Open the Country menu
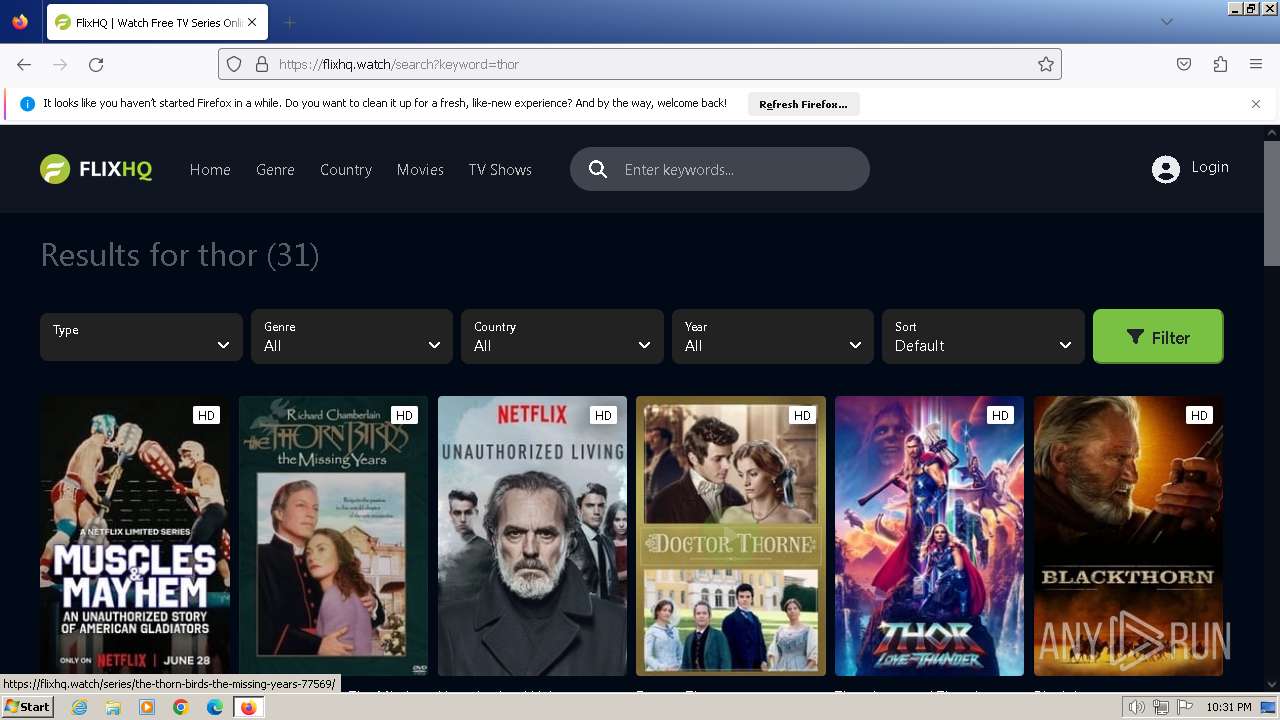This screenshot has height=720, width=1280. (x=346, y=170)
